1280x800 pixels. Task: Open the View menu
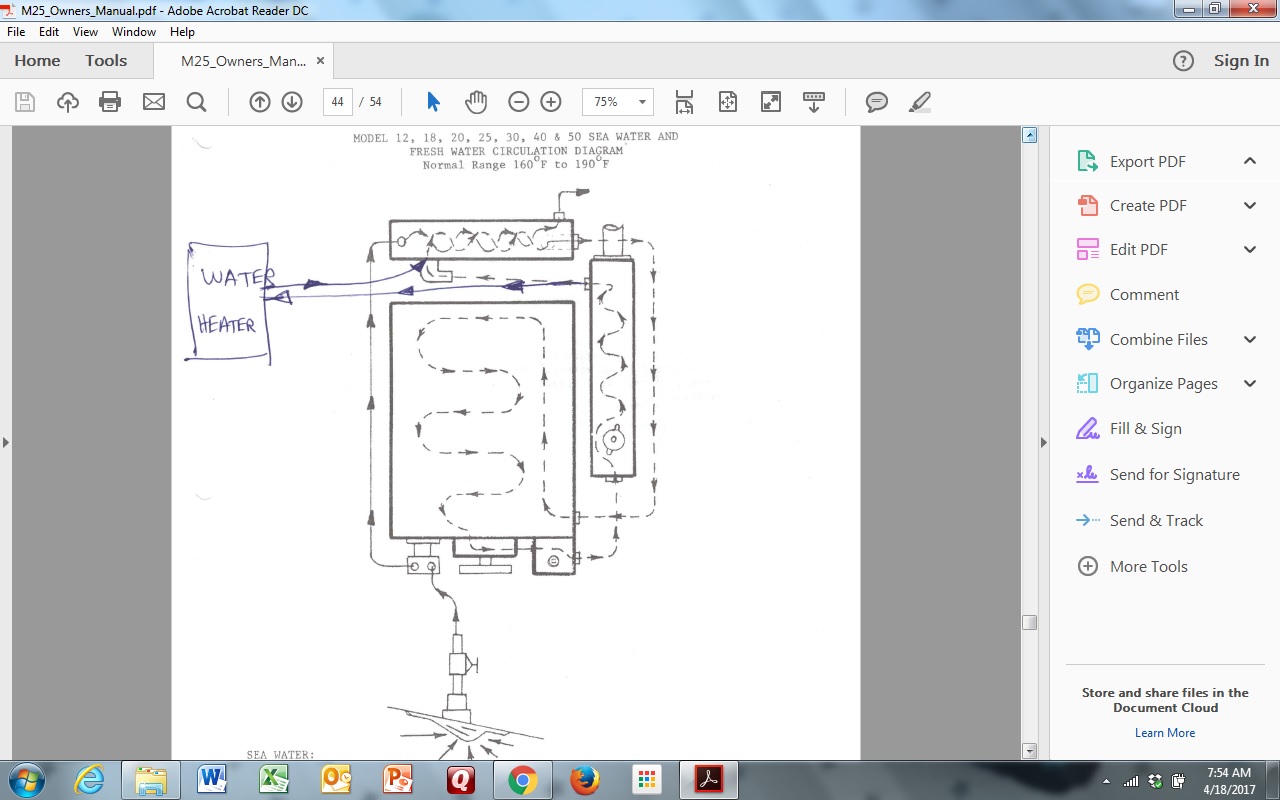click(85, 32)
